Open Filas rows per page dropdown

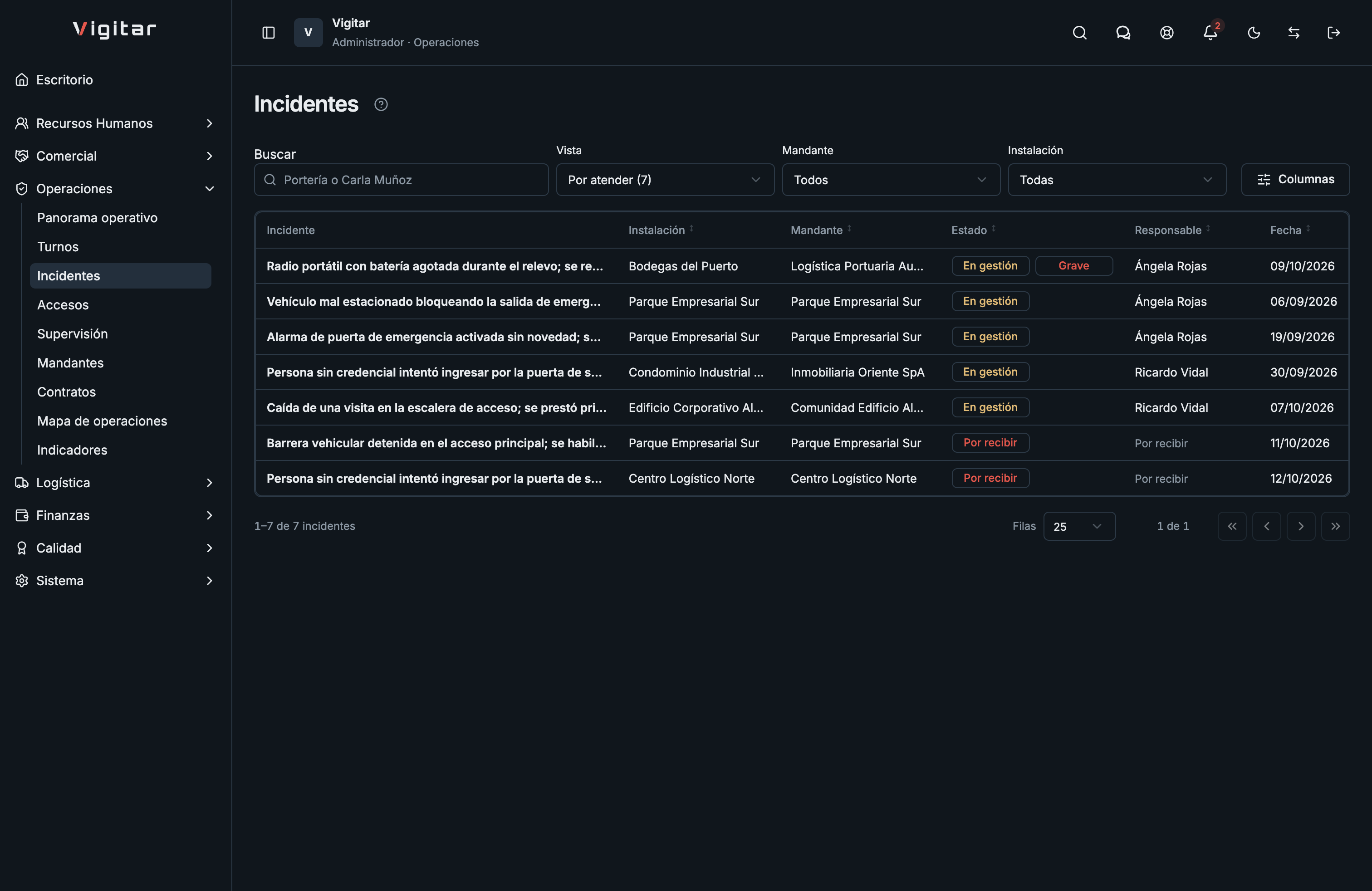click(1079, 526)
